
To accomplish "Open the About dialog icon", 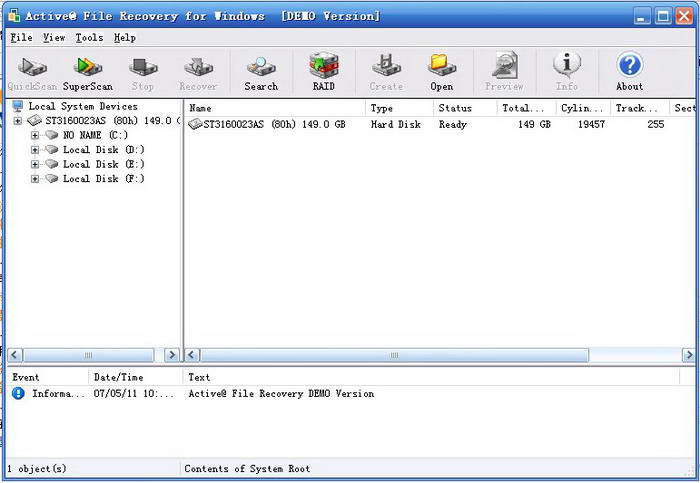I will 629,65.
